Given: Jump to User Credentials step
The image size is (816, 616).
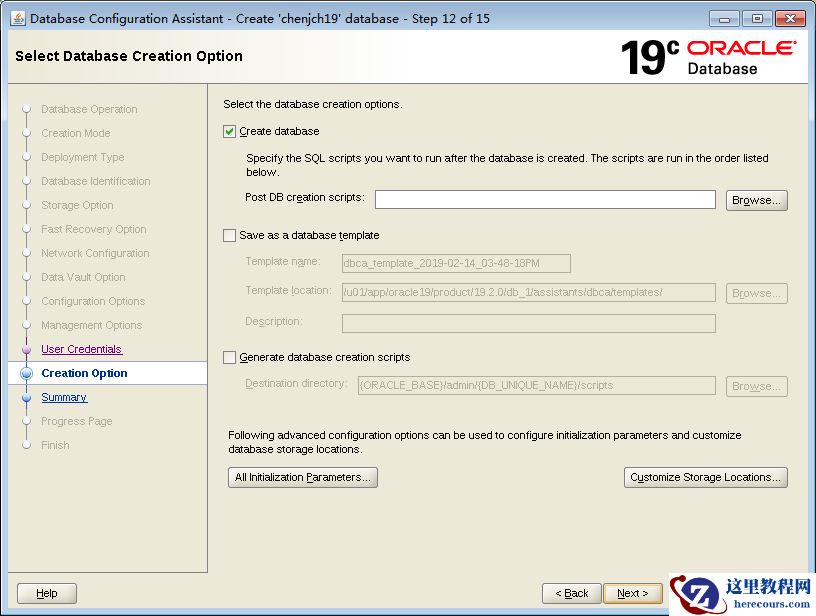Looking at the screenshot, I should coord(82,349).
